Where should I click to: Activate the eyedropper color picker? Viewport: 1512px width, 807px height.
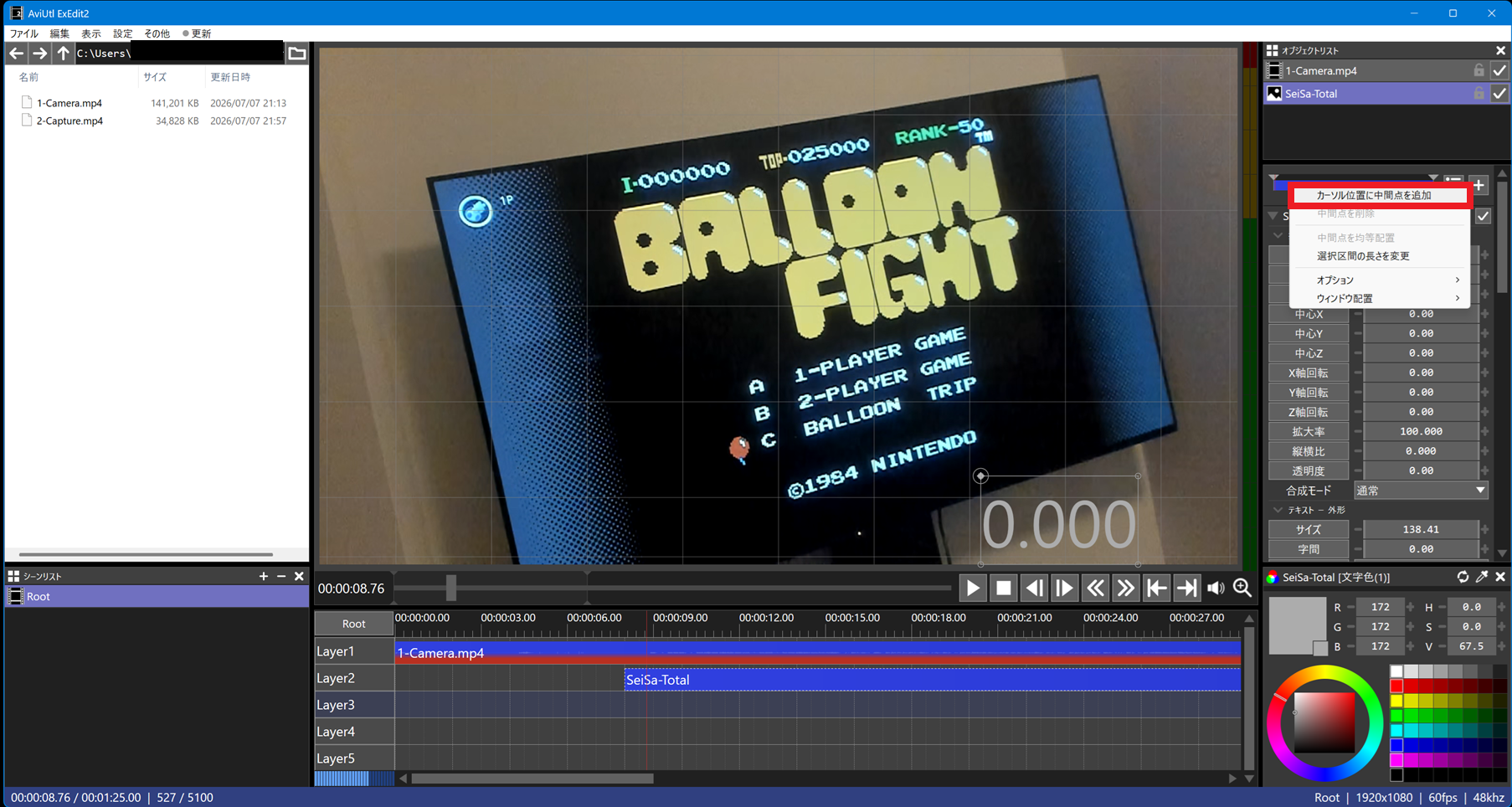tap(1482, 577)
